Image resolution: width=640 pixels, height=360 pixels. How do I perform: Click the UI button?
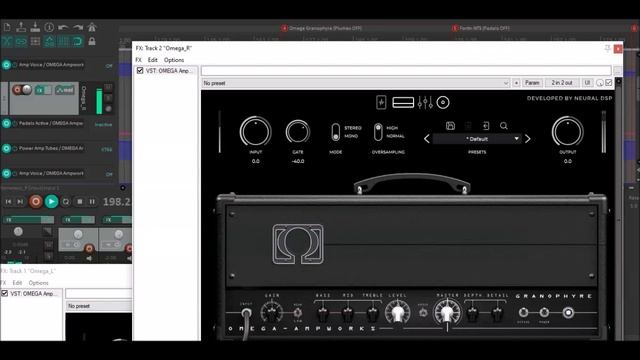pyautogui.click(x=587, y=83)
